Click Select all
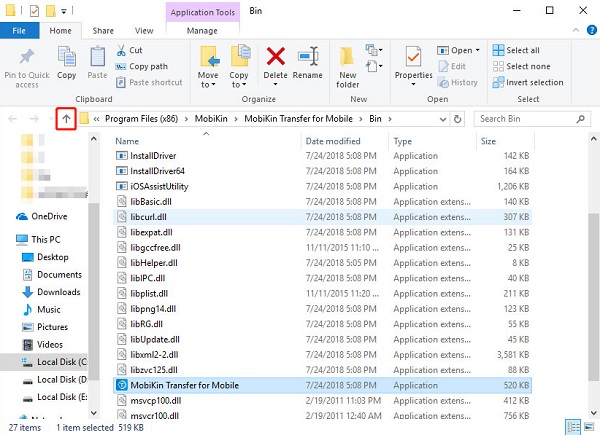Image resolution: width=600 pixels, height=435 pixels. pos(516,50)
